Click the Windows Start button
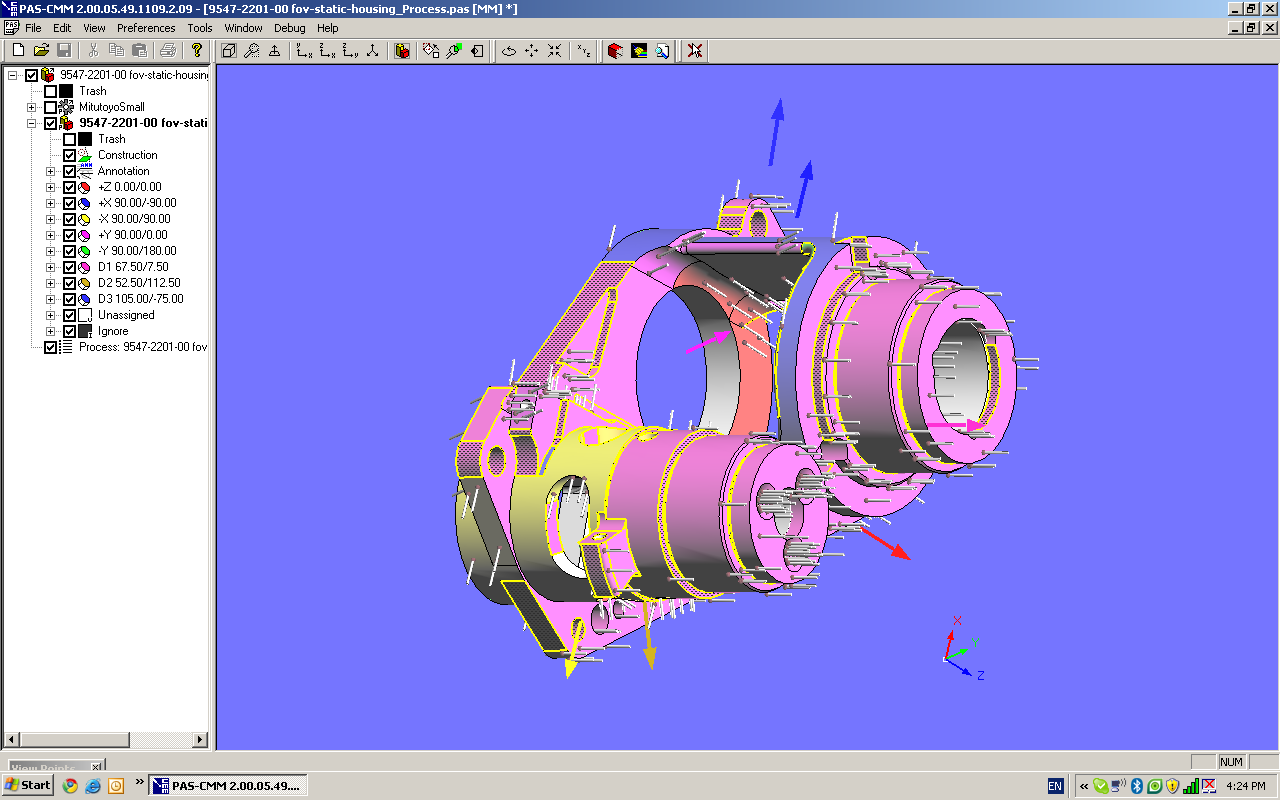1280x800 pixels. [28, 785]
